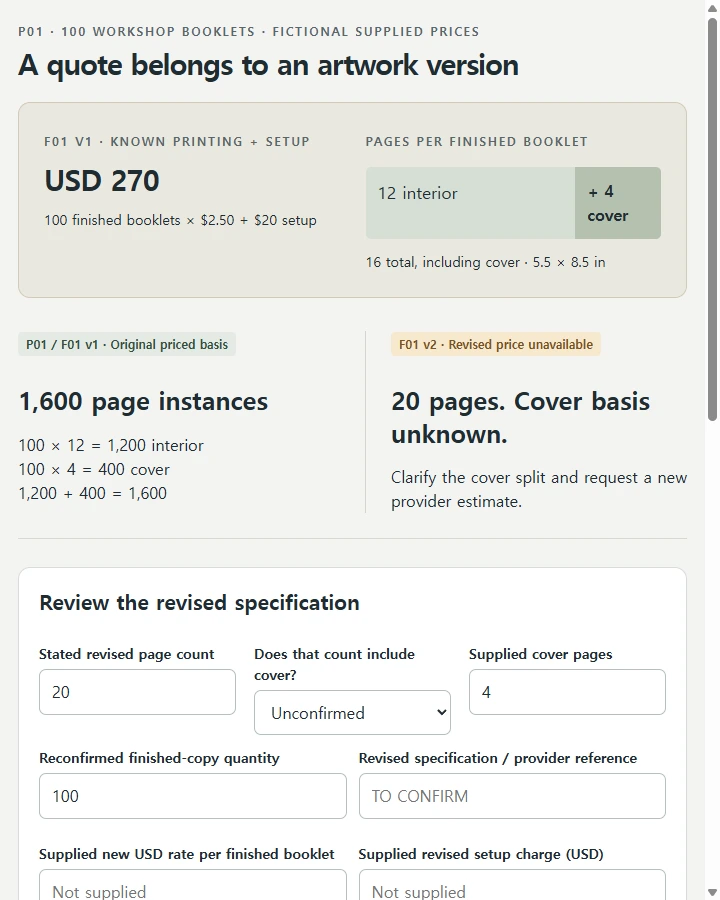Click the '20 pages. Cover basis unknown.' heading
This screenshot has height=900, width=720.
(x=521, y=418)
